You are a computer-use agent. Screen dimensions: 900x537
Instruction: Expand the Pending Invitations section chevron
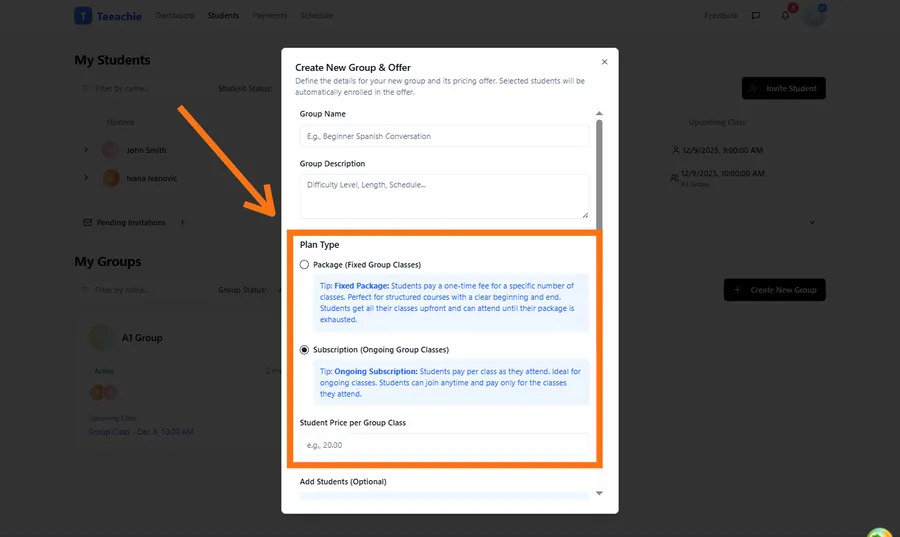812,223
